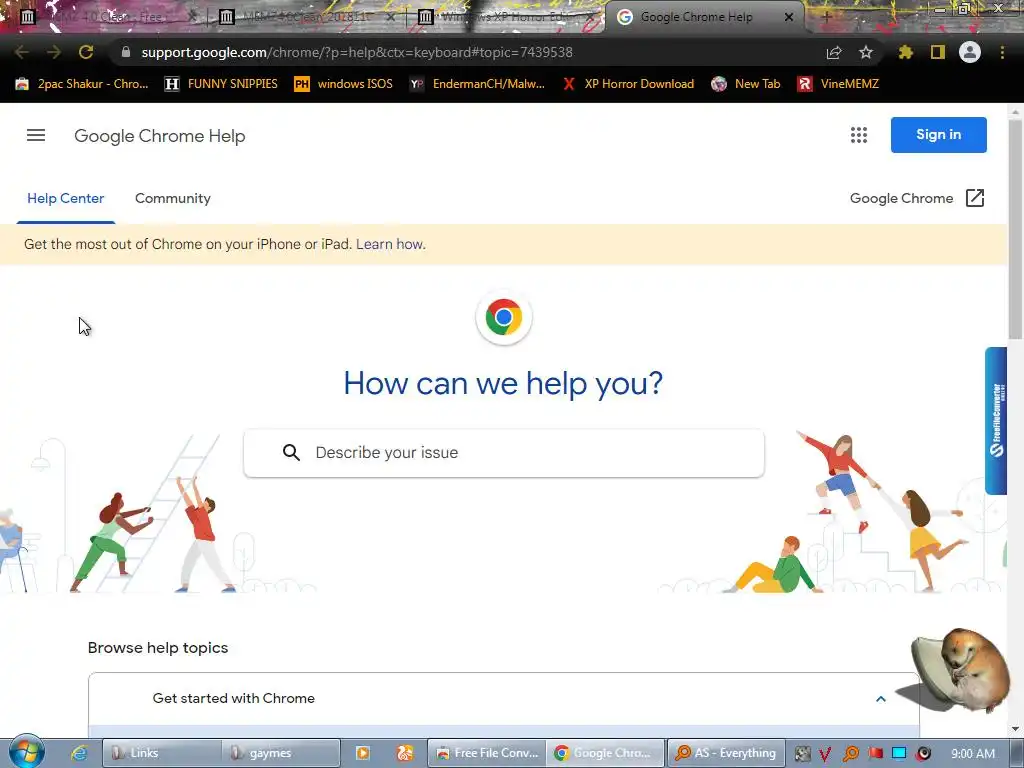
Task: Open the UC Browser taskbar icon
Action: pos(405,753)
